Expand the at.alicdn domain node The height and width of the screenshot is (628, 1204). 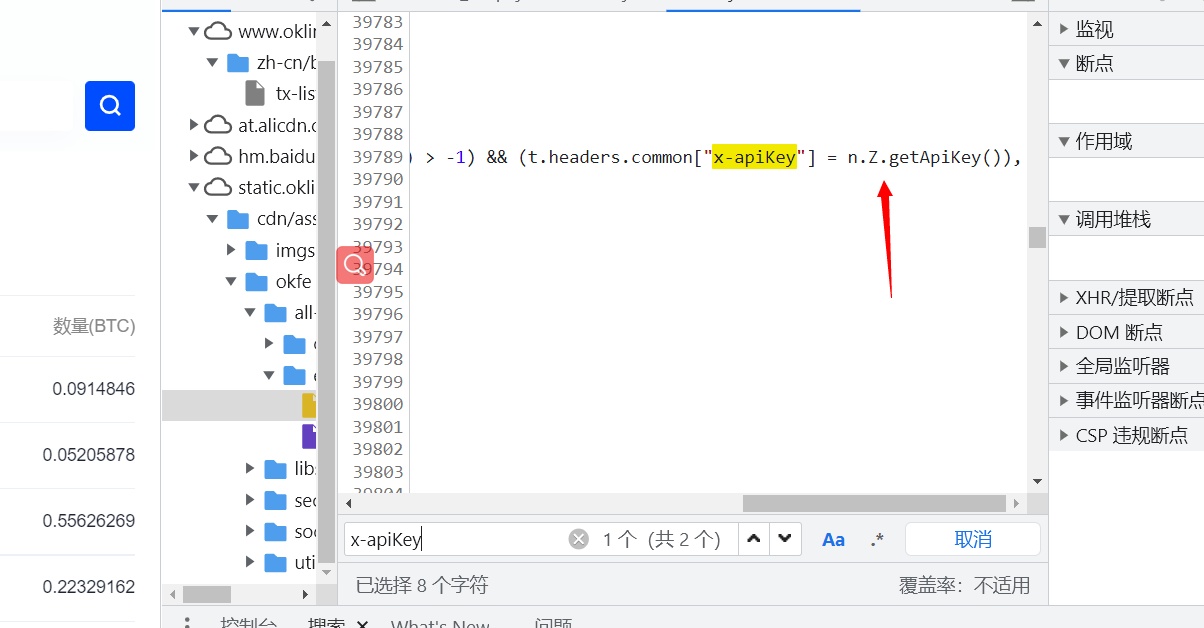click(194, 125)
